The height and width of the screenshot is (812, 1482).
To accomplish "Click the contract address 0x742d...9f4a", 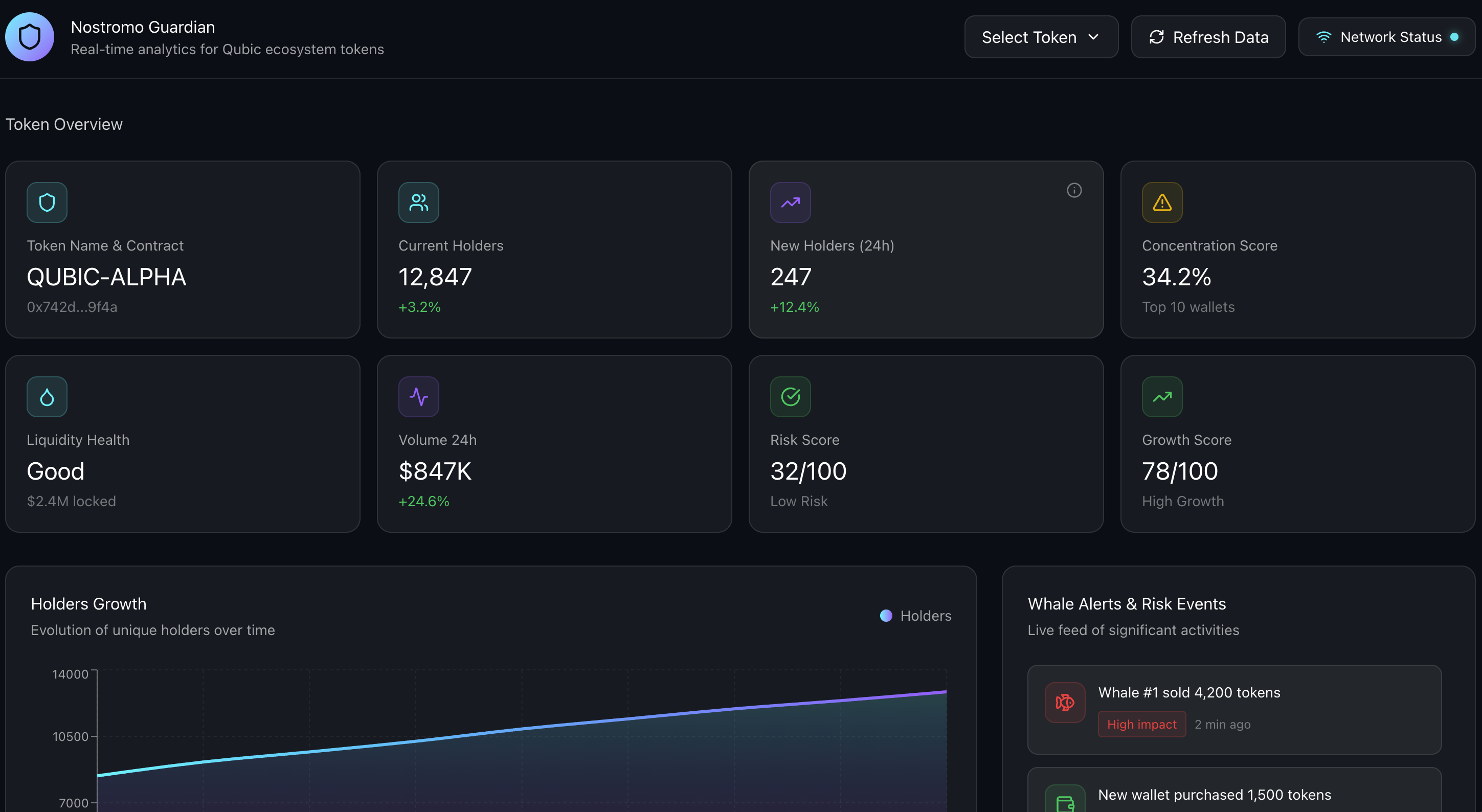I will pos(72,306).
